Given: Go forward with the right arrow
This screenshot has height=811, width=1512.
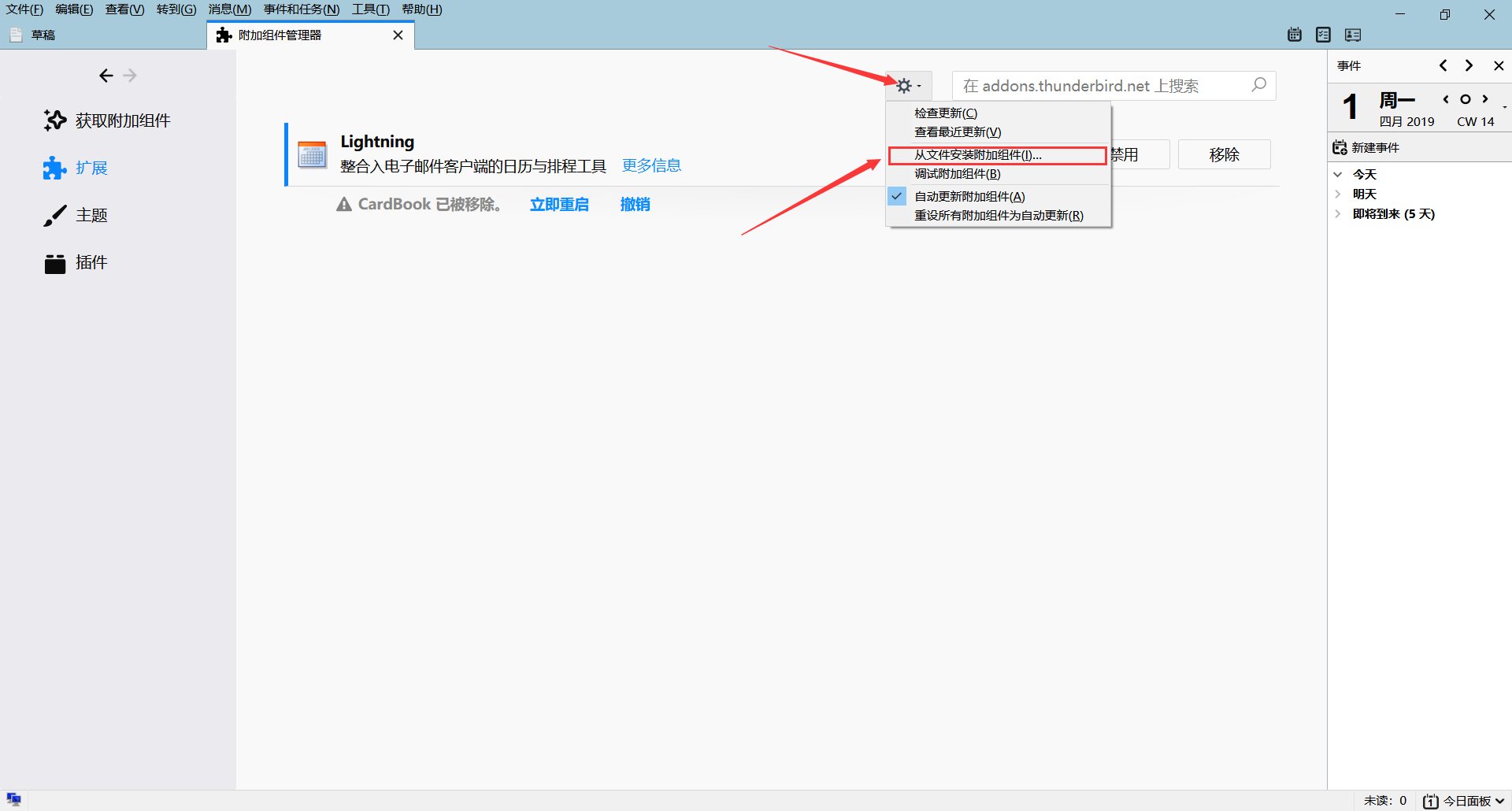Looking at the screenshot, I should [130, 76].
